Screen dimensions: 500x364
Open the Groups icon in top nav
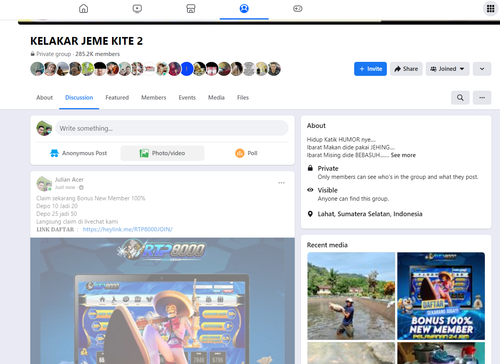tap(244, 8)
